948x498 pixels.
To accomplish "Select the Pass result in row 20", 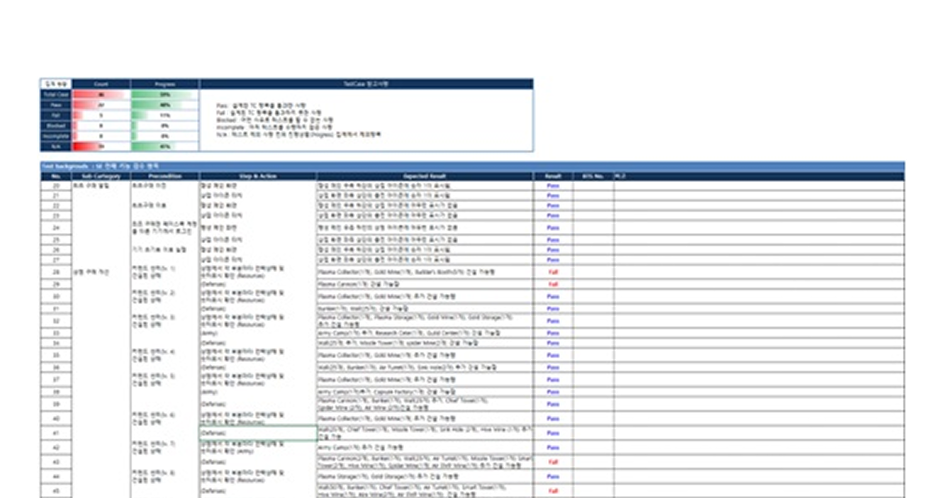I will 553,185.
